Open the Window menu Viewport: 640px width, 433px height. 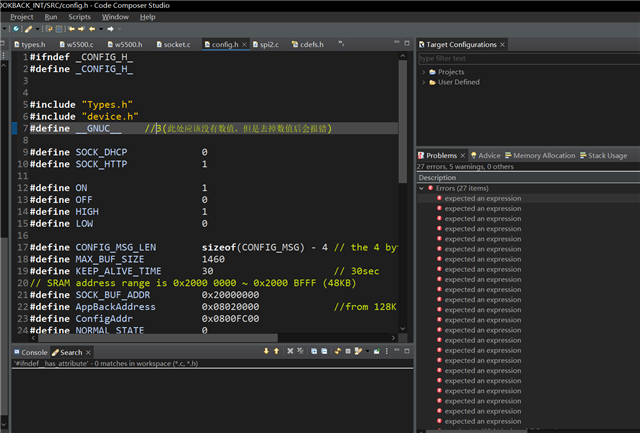pyautogui.click(x=115, y=17)
